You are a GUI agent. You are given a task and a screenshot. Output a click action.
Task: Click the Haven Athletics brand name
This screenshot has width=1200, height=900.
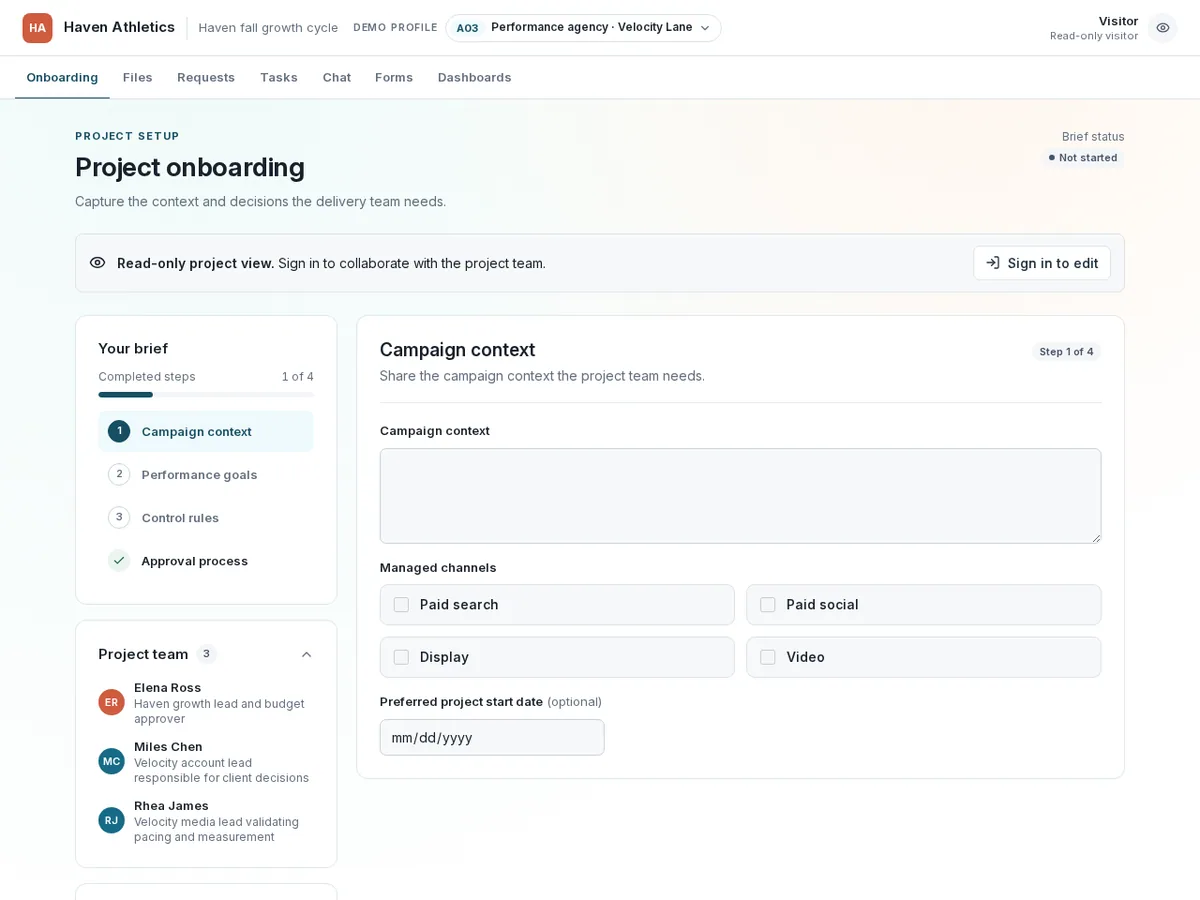(119, 27)
